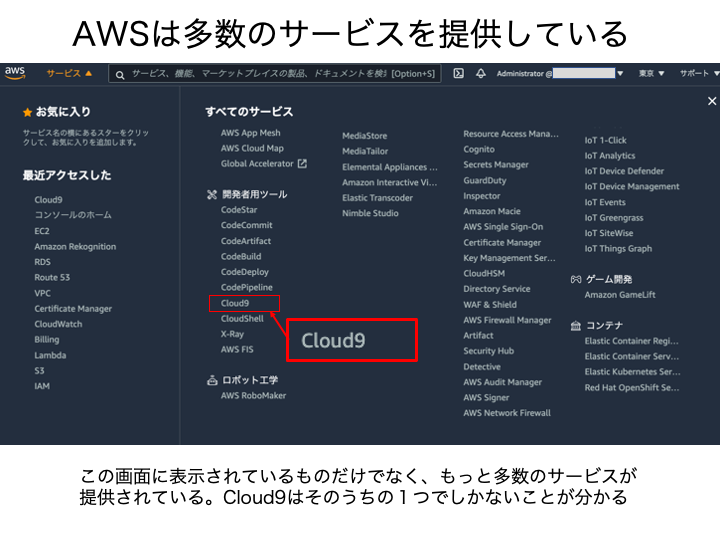Open CodeBuild service
The height and width of the screenshot is (540, 720).
click(241, 257)
